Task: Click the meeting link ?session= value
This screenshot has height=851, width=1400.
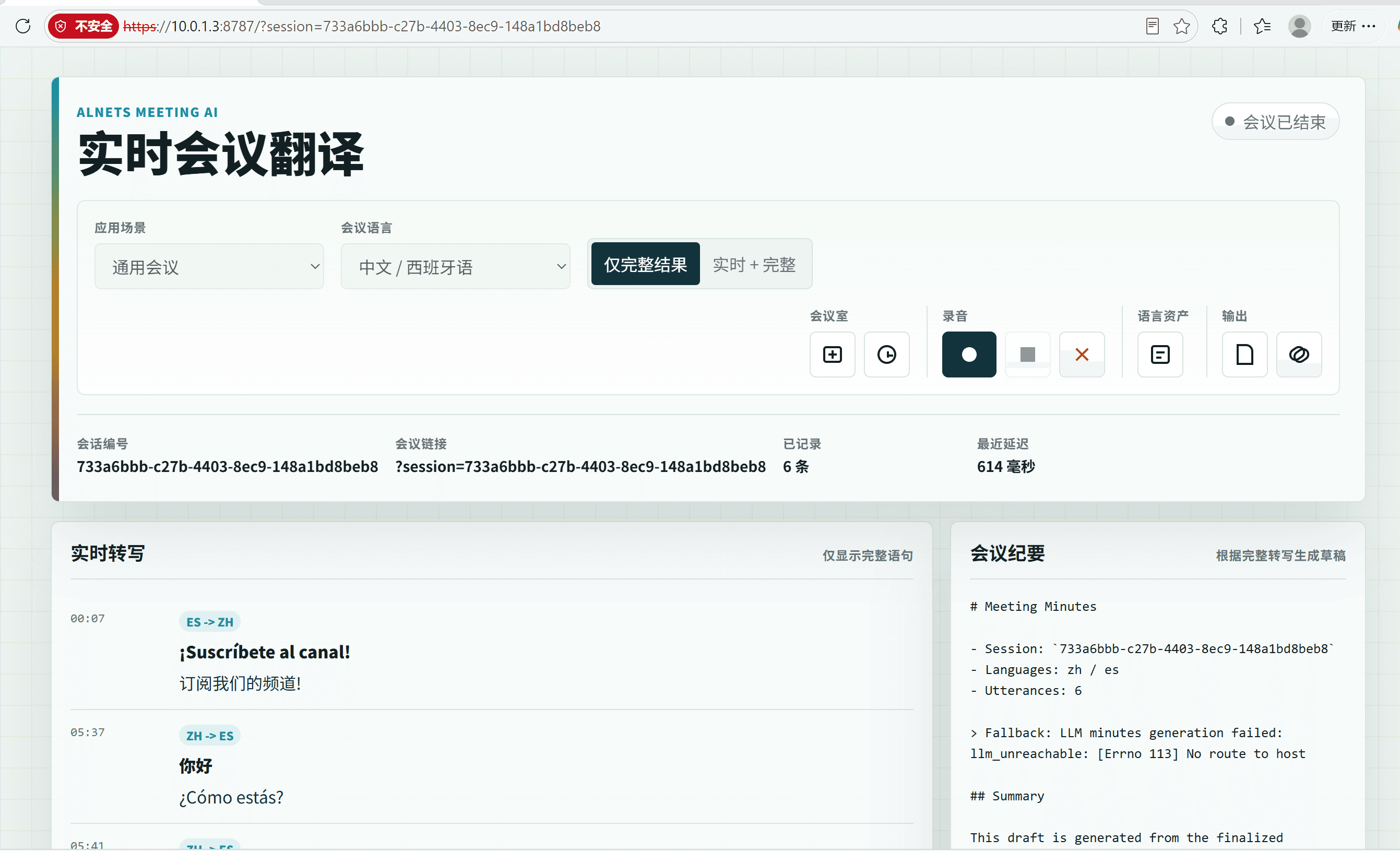Action: [580, 466]
